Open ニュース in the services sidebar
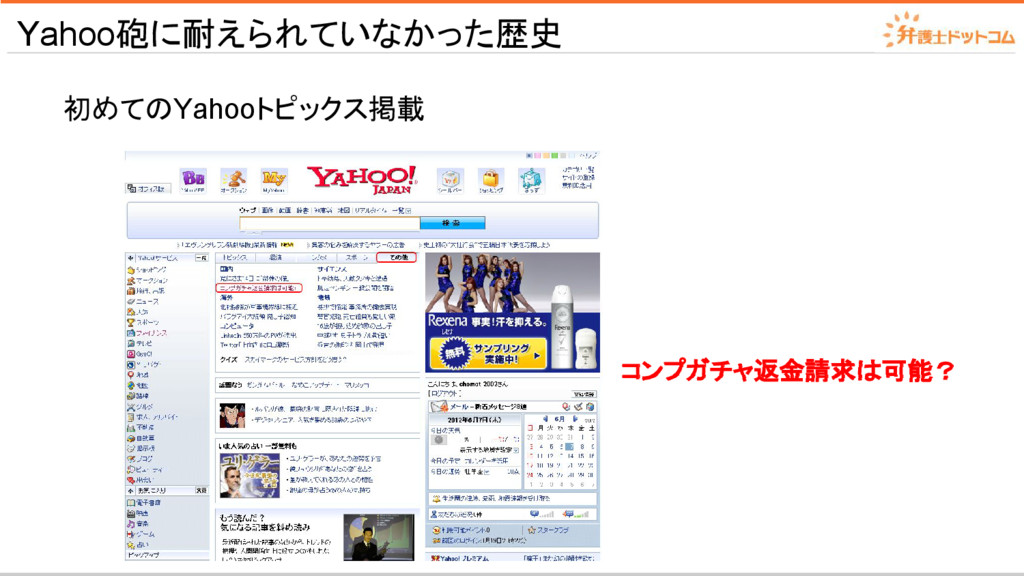The image size is (1024, 576). pyautogui.click(x=144, y=302)
